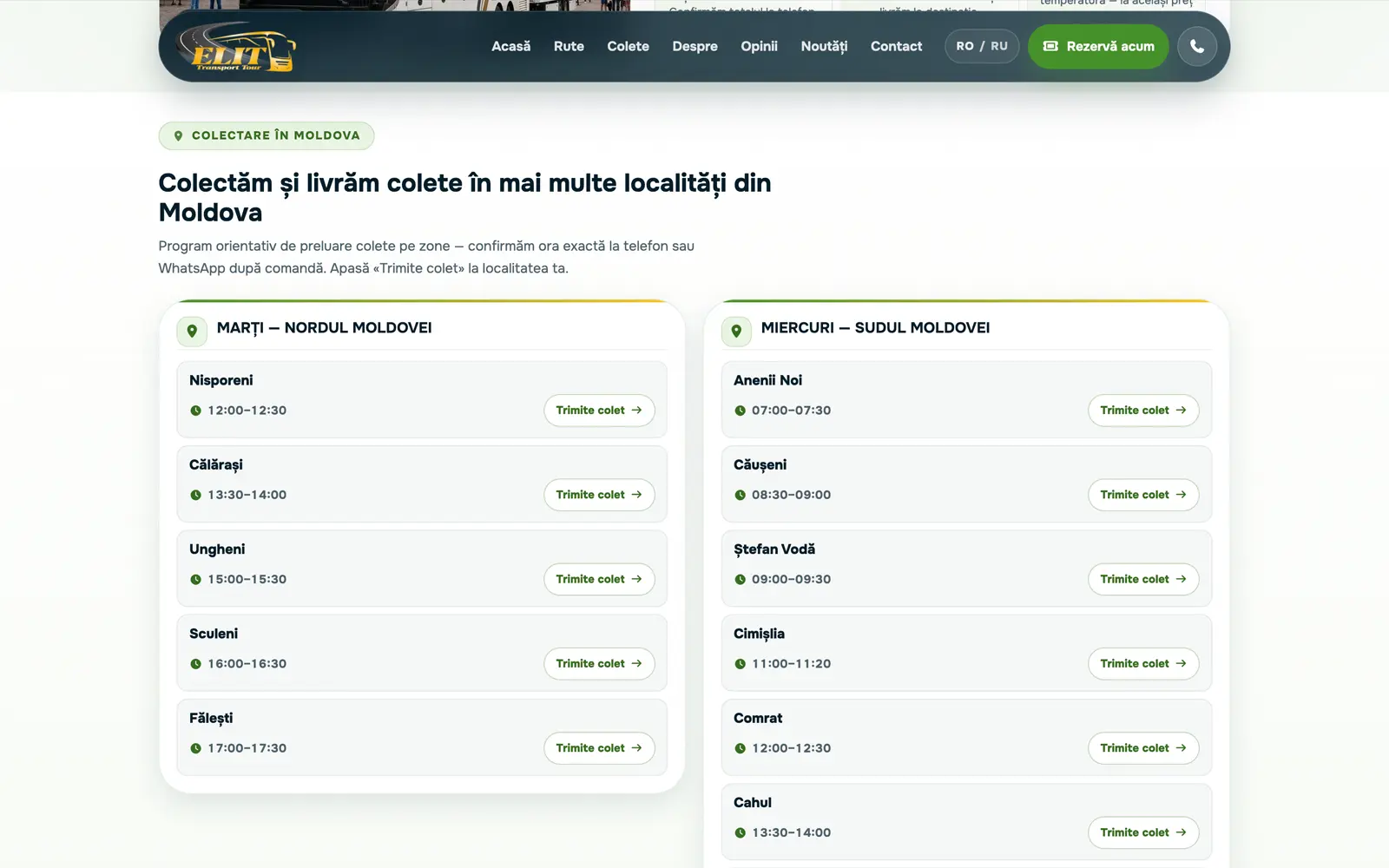The height and width of the screenshot is (868, 1389).
Task: Open the Contact page
Action: (x=896, y=46)
